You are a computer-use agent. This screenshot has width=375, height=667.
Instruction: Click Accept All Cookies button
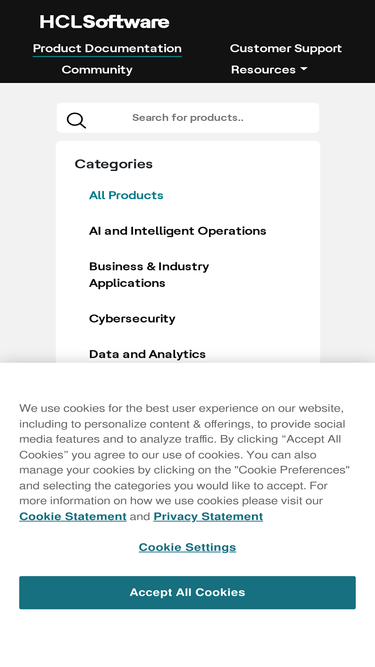click(x=188, y=593)
